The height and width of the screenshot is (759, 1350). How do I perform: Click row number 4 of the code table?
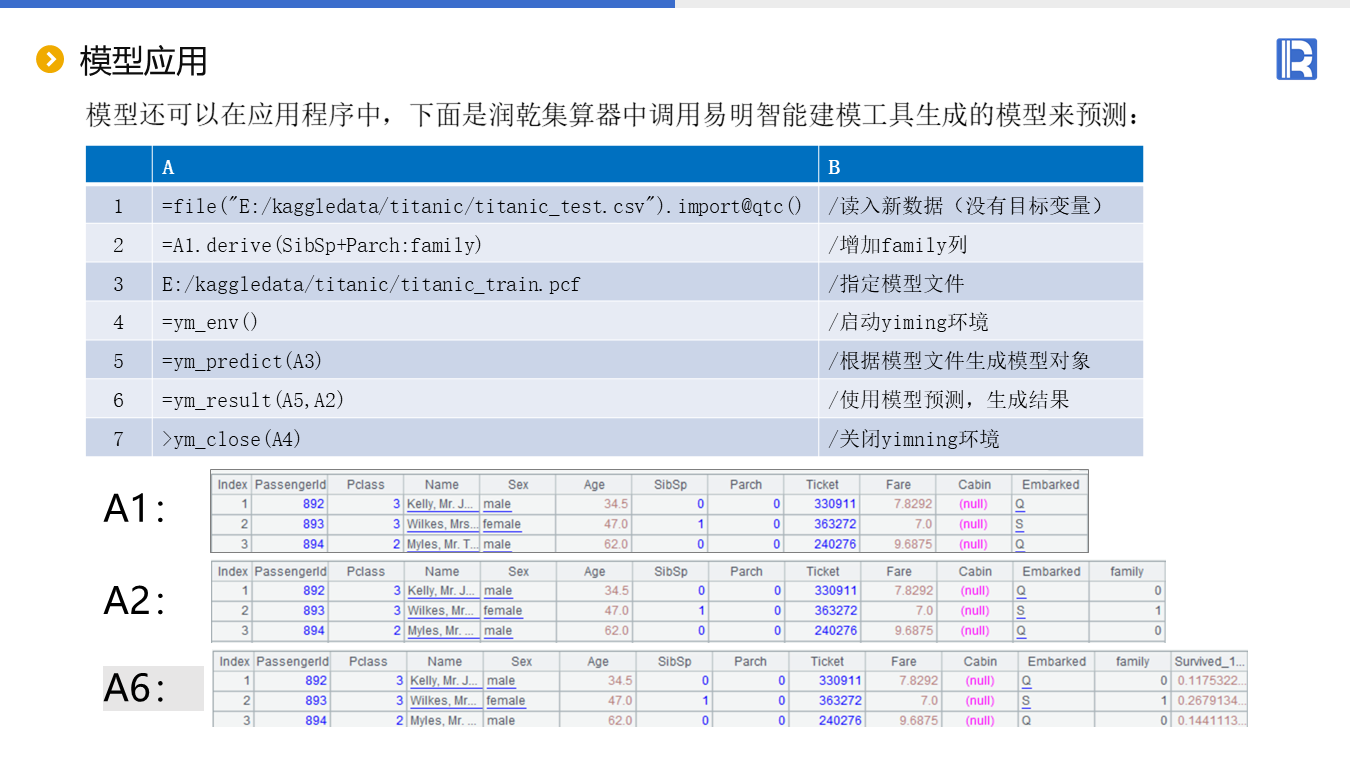point(118,322)
